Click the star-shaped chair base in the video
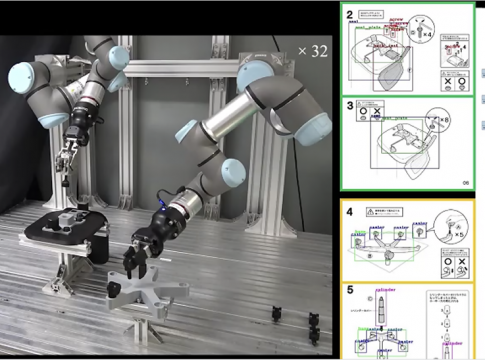 tap(148, 291)
